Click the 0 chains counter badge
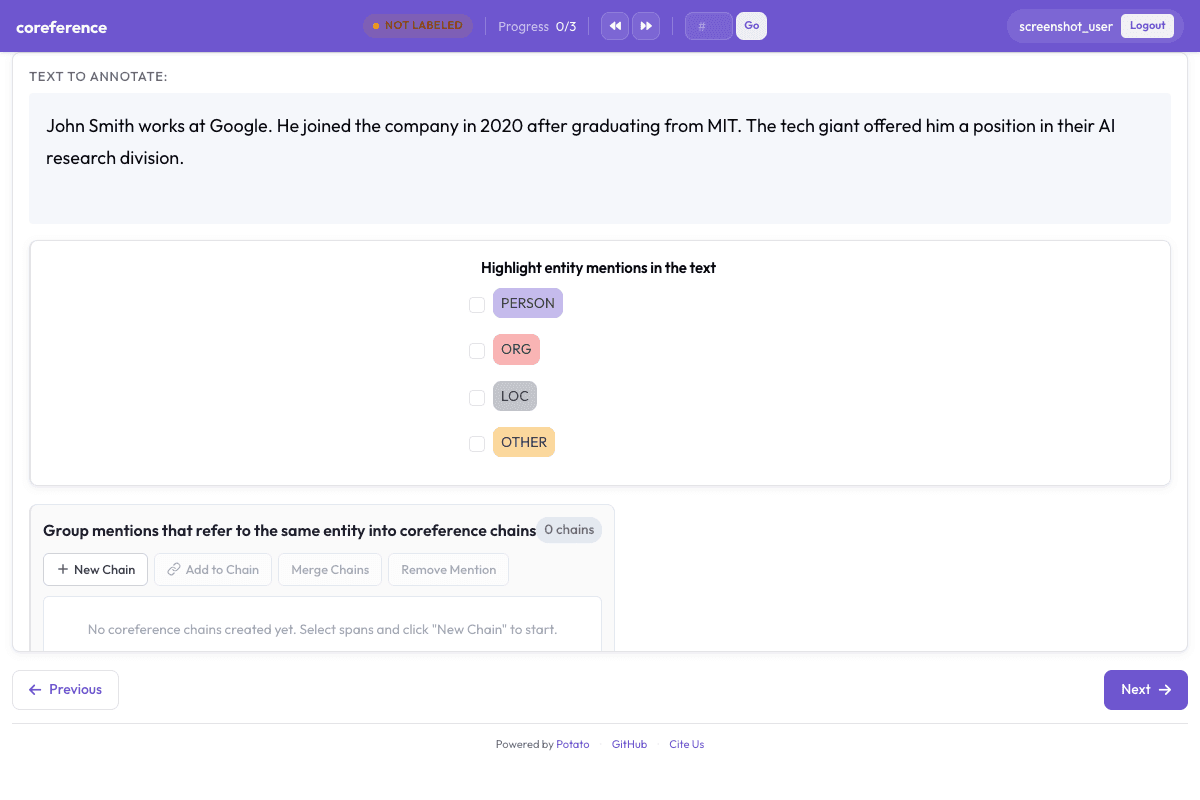Viewport: 1200px width, 800px height. click(x=569, y=530)
